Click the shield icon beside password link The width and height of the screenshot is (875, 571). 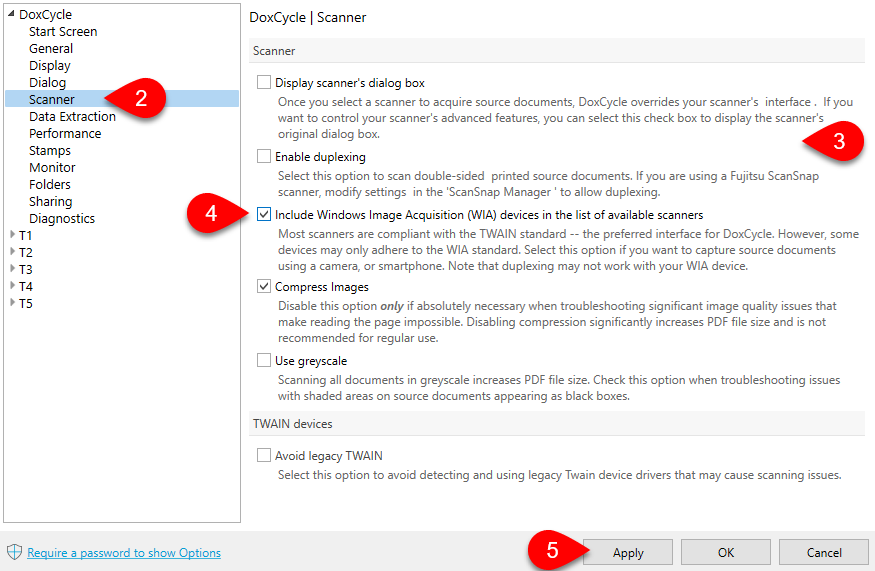[x=14, y=552]
